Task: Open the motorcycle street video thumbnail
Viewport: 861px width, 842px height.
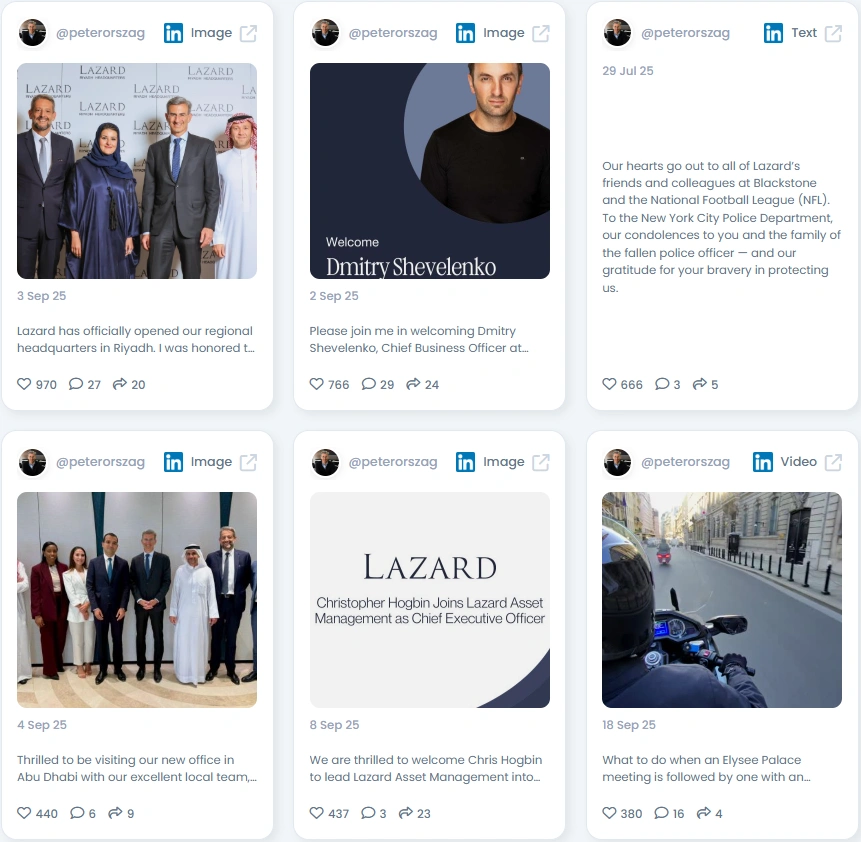Action: coord(722,600)
